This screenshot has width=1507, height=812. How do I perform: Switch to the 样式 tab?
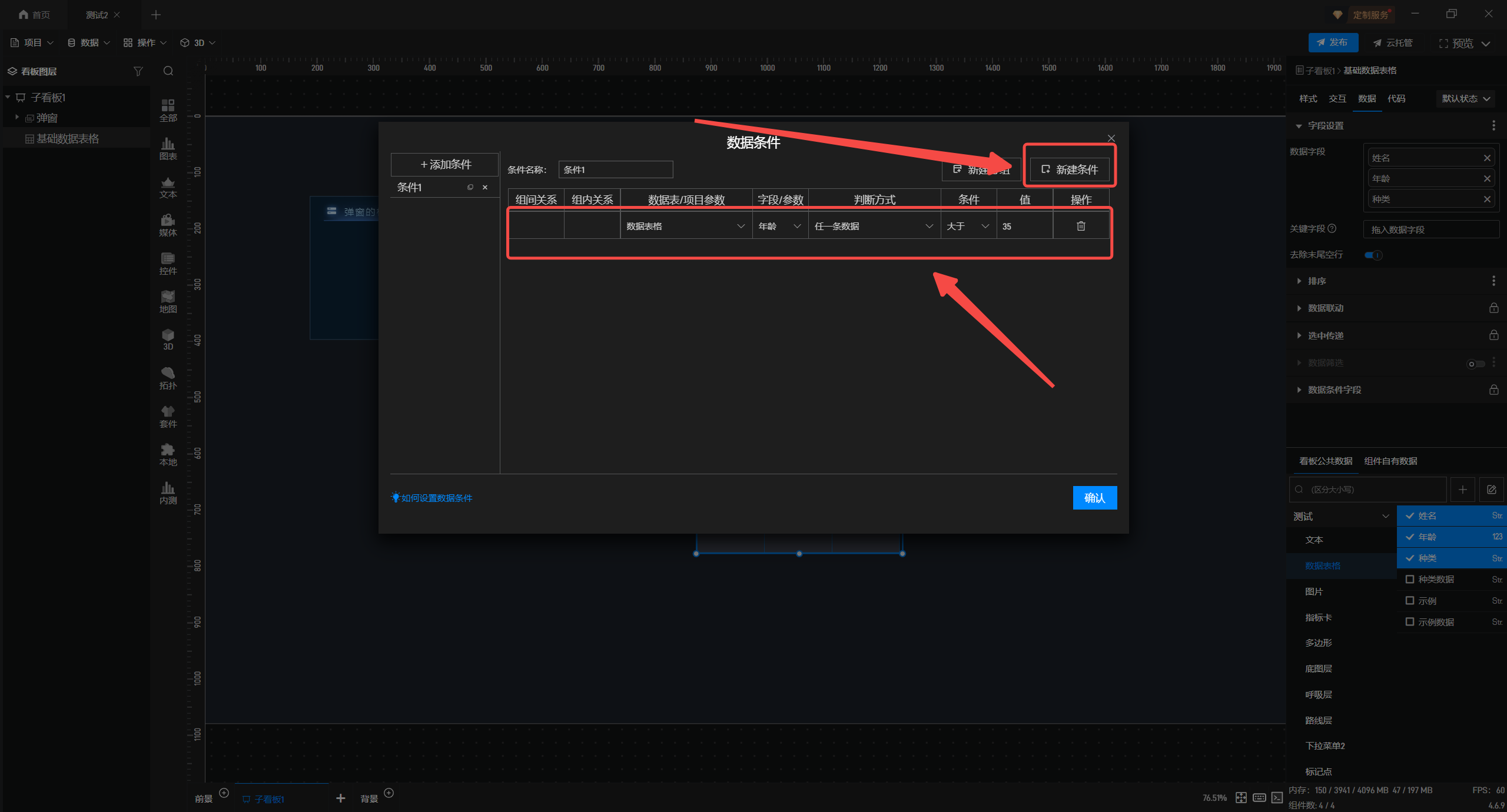tap(1308, 99)
